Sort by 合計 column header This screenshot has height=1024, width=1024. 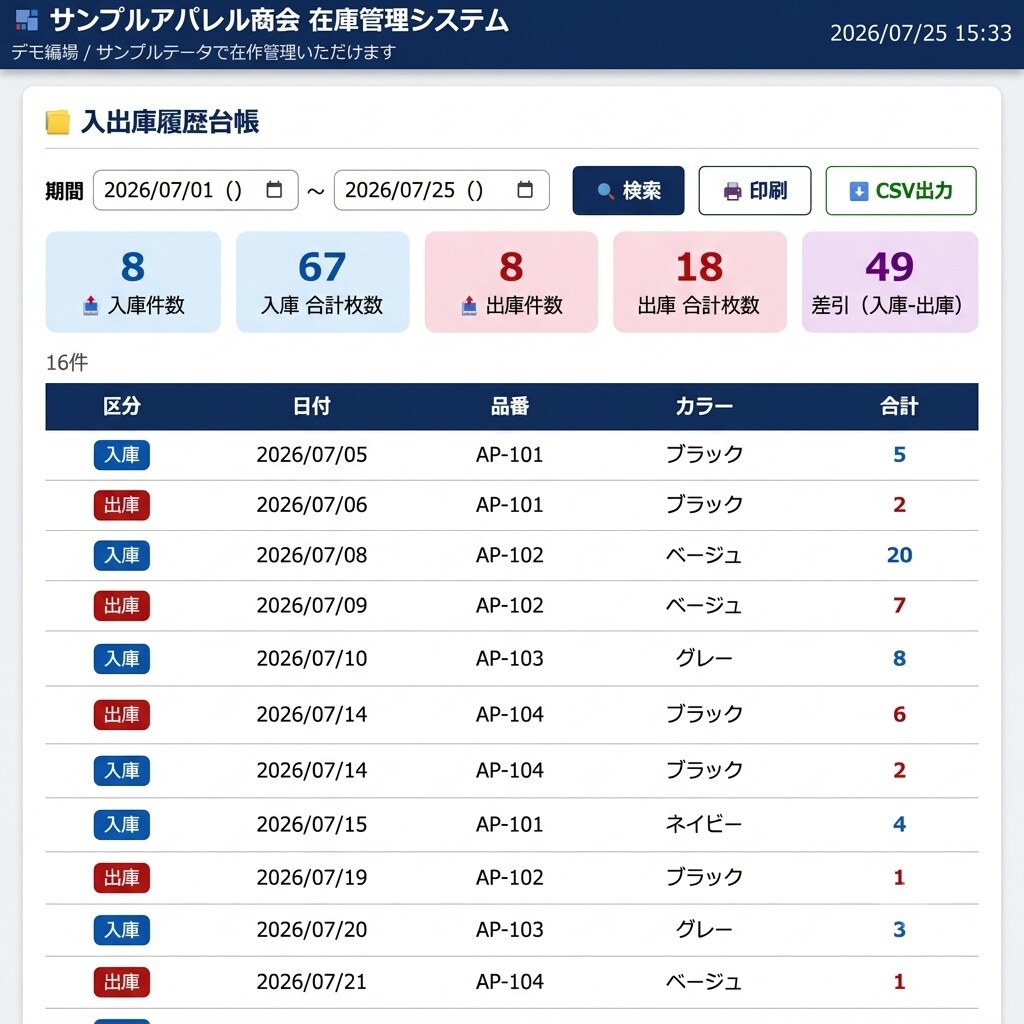pos(899,406)
